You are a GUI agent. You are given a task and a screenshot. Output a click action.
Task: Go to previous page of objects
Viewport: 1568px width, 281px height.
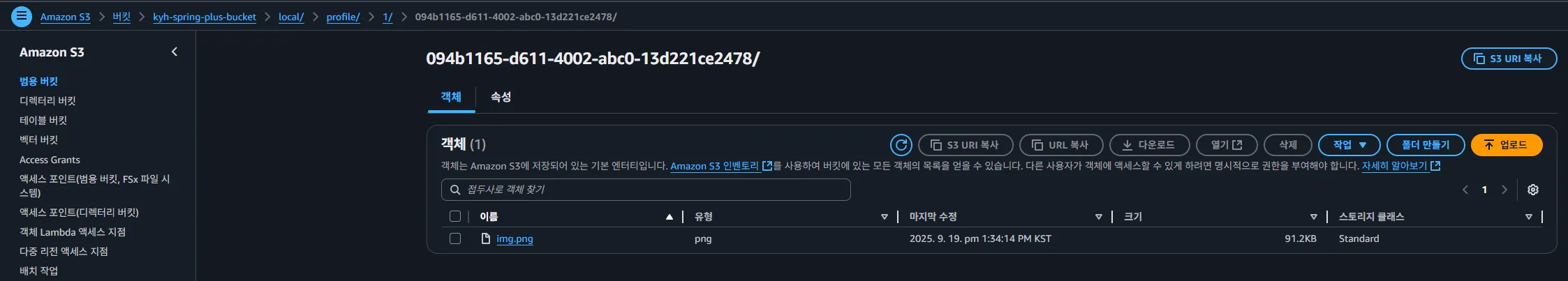coord(1465,190)
